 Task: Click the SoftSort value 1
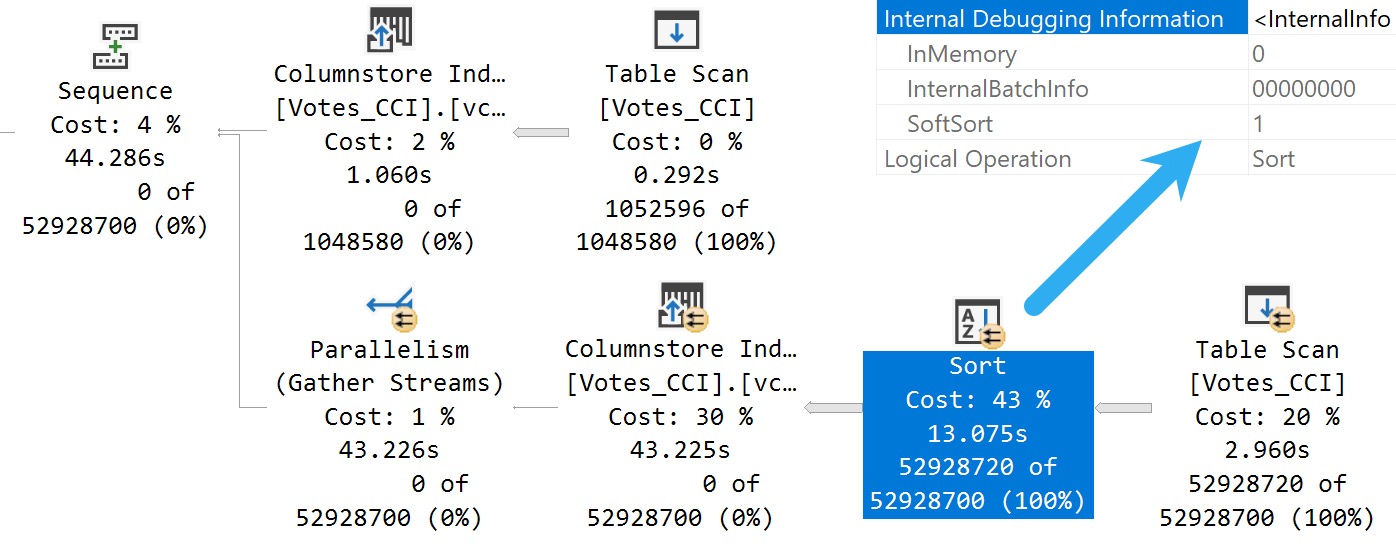click(x=1258, y=124)
